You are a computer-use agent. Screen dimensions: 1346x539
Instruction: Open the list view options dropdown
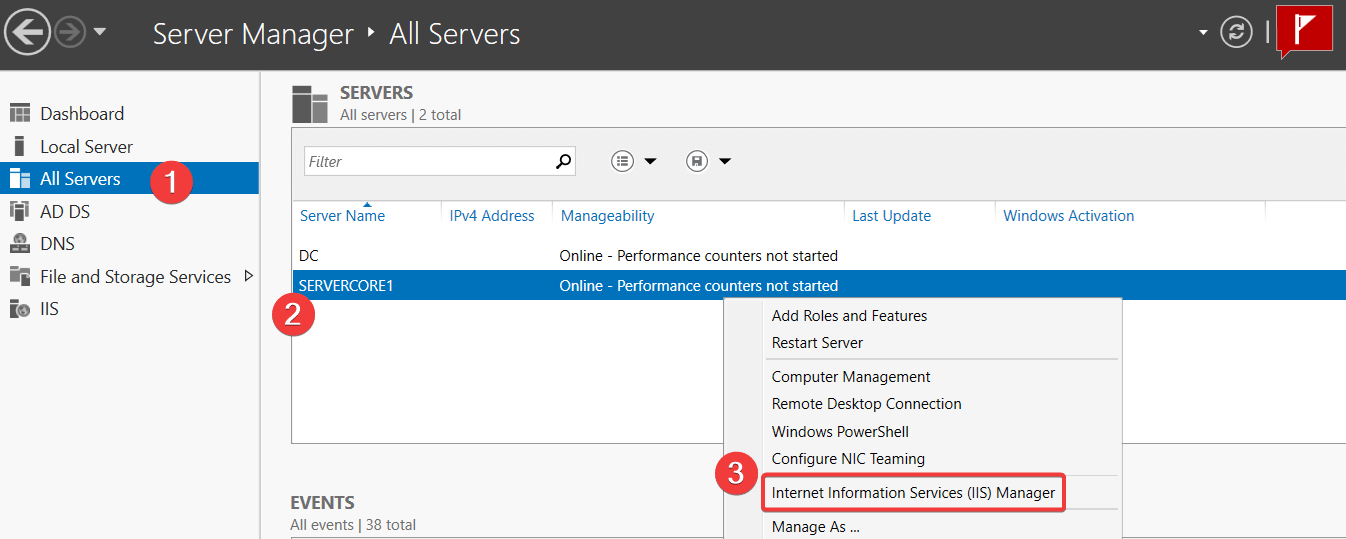[x=634, y=161]
